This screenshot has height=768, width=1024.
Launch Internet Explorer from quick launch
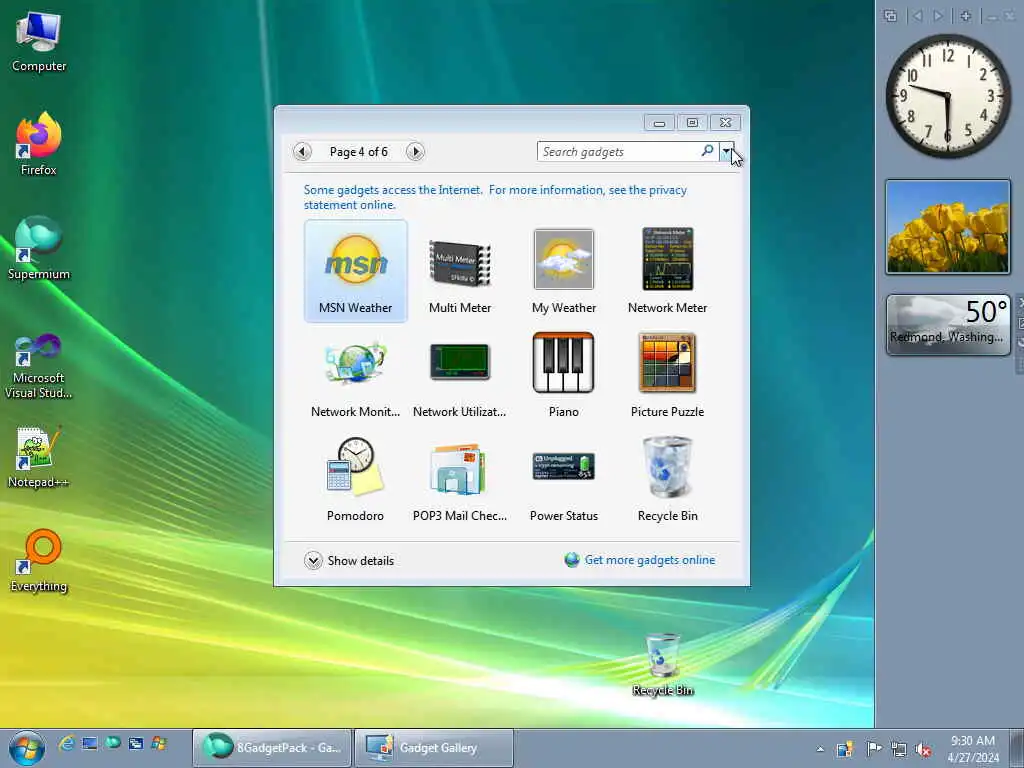66,743
